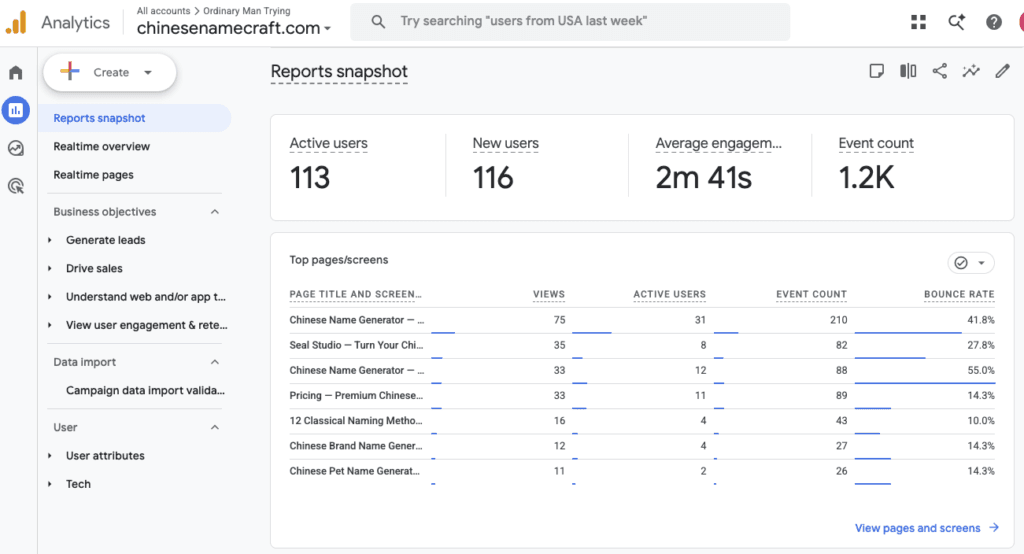Expand Generate leads tree item
The image size is (1024, 554).
[x=50, y=240]
